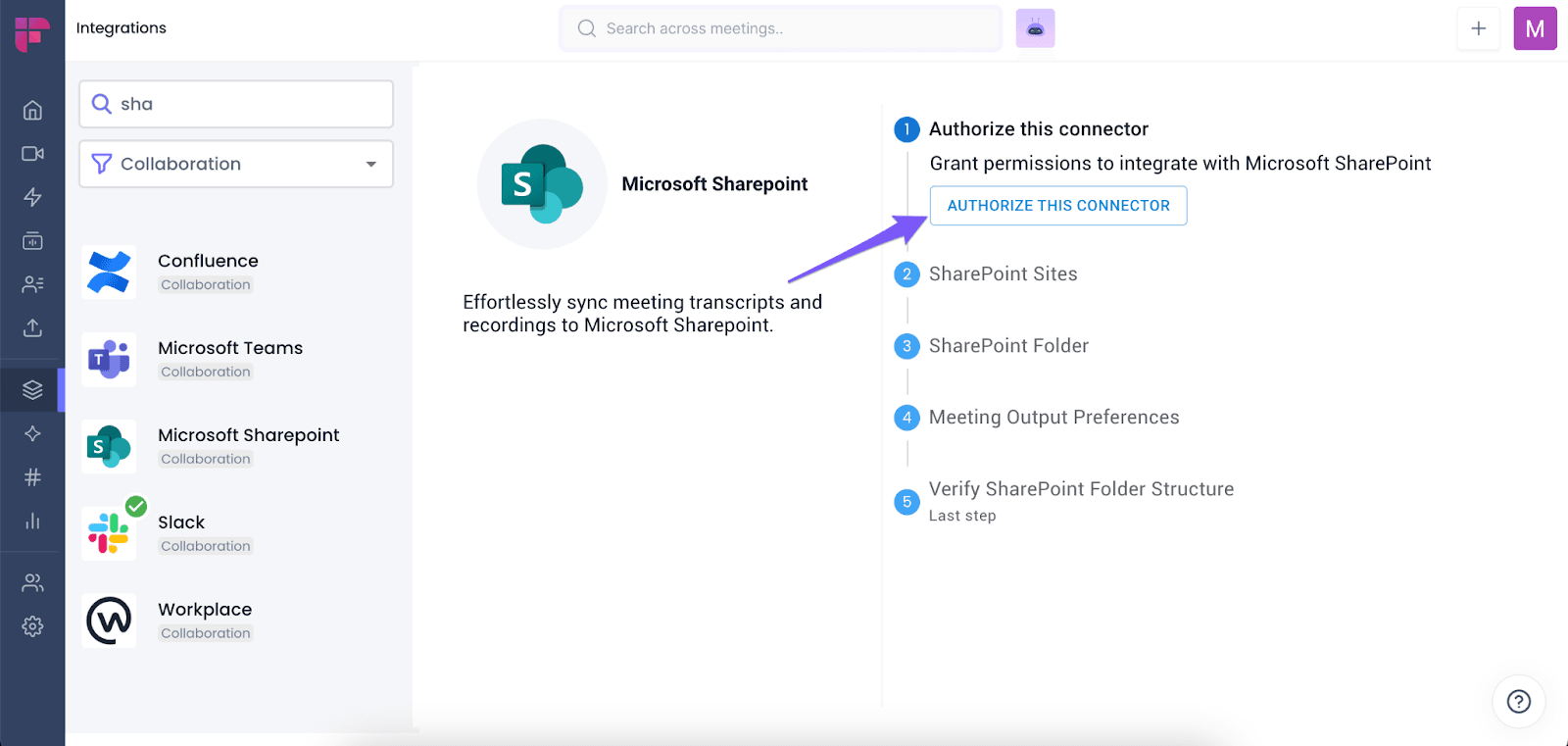Viewport: 1568px width, 746px height.
Task: Click the plus button in top bar
Action: coord(1479,28)
